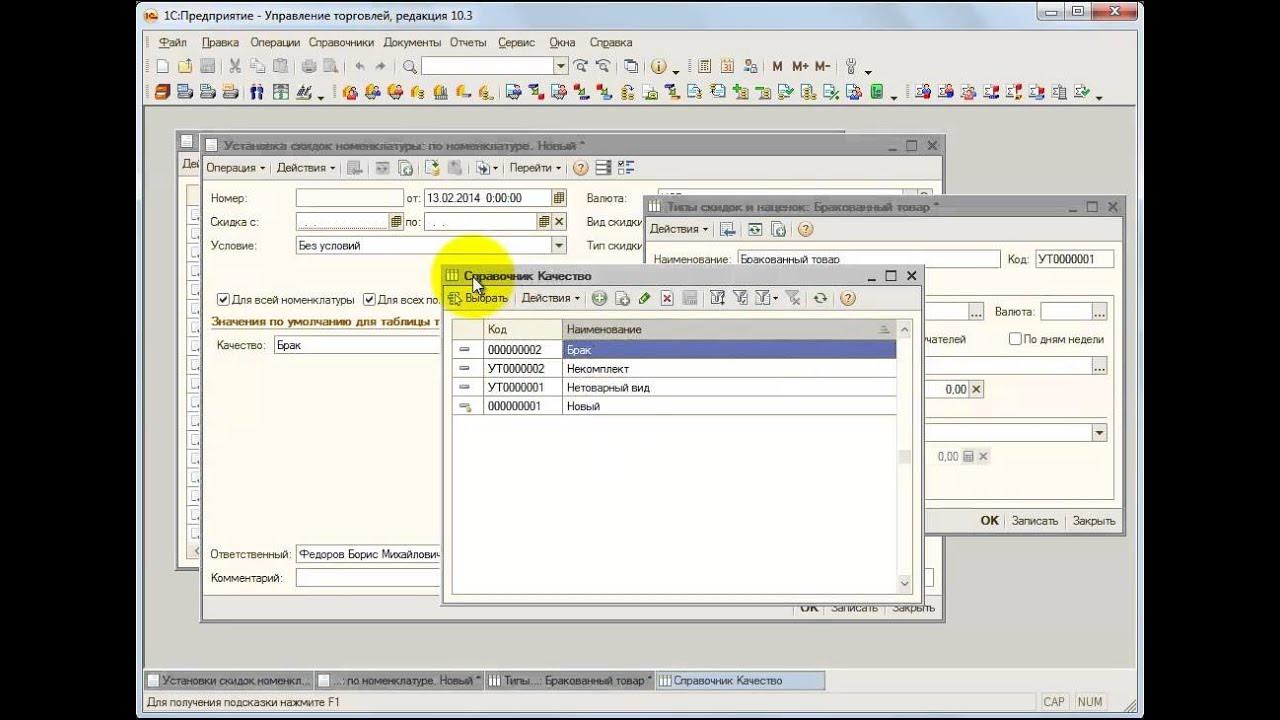
Task: Filter by current value icon in Качество toolbar
Action: (740, 298)
